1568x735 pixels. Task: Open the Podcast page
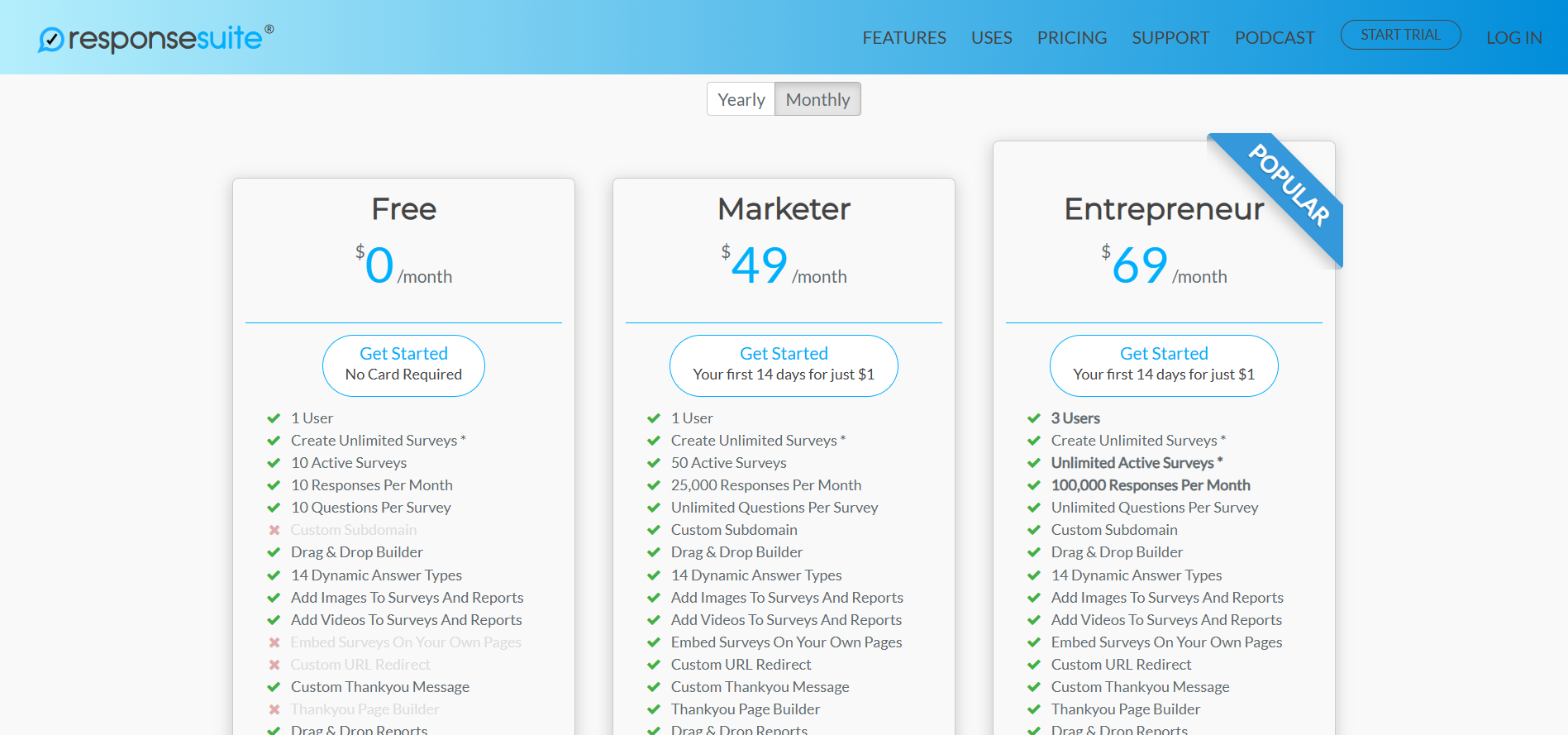tap(1274, 38)
